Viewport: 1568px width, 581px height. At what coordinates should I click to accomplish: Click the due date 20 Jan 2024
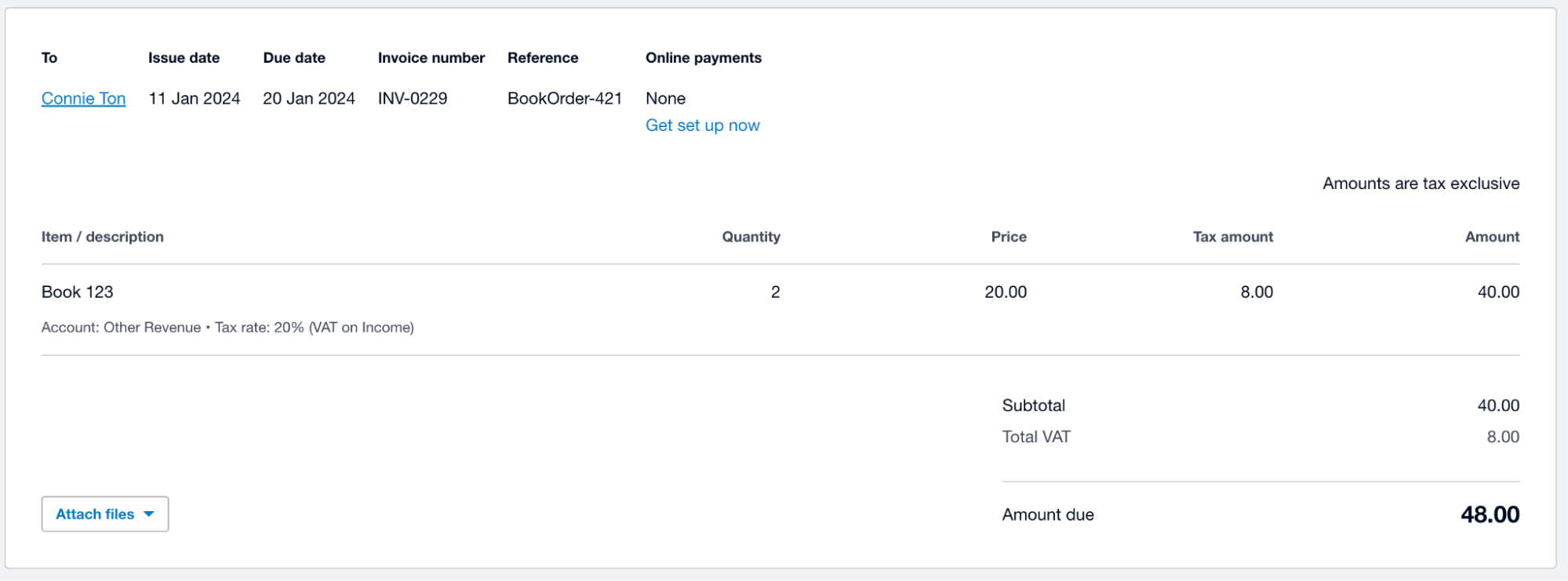pyautogui.click(x=308, y=99)
